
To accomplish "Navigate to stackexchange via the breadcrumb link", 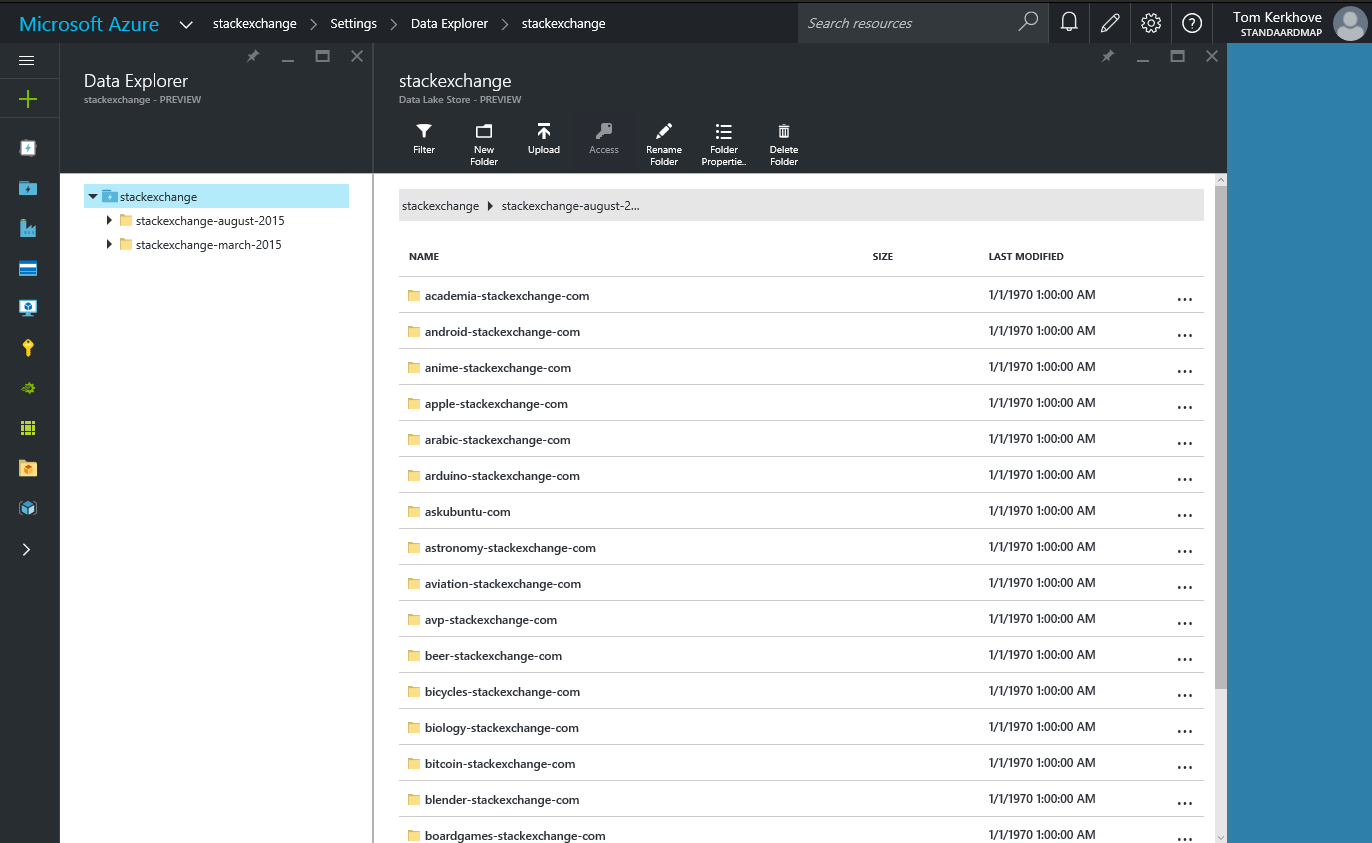I will coord(255,23).
